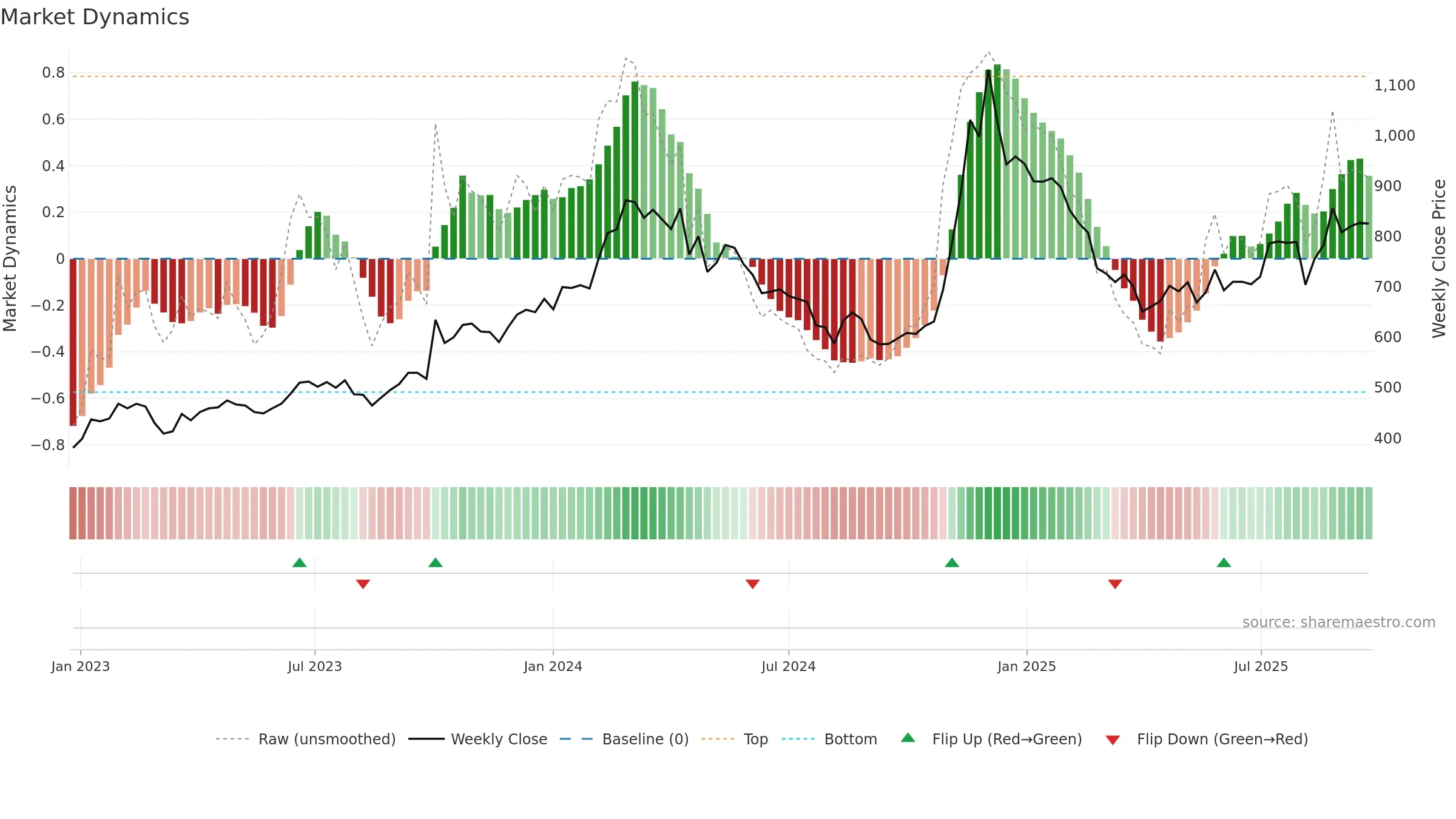Click the 900 right axis price label
Viewport: 1456px width, 819px height.
[x=1388, y=186]
